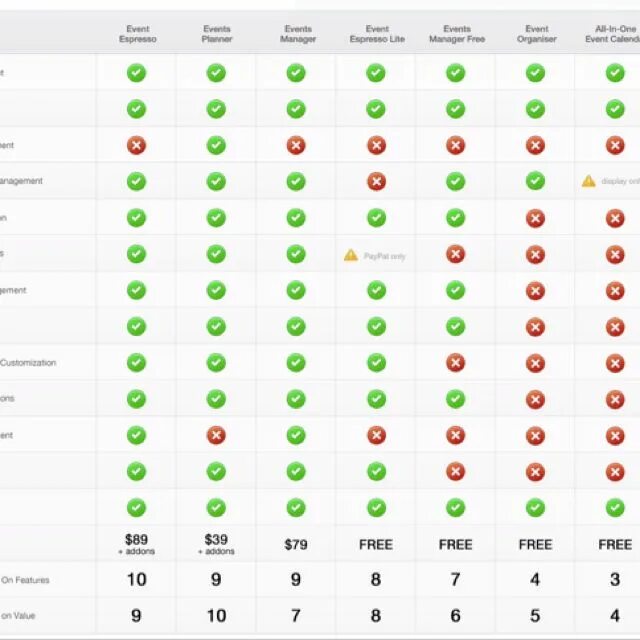
Task: Click the $89 + addons price
Action: (x=136, y=544)
